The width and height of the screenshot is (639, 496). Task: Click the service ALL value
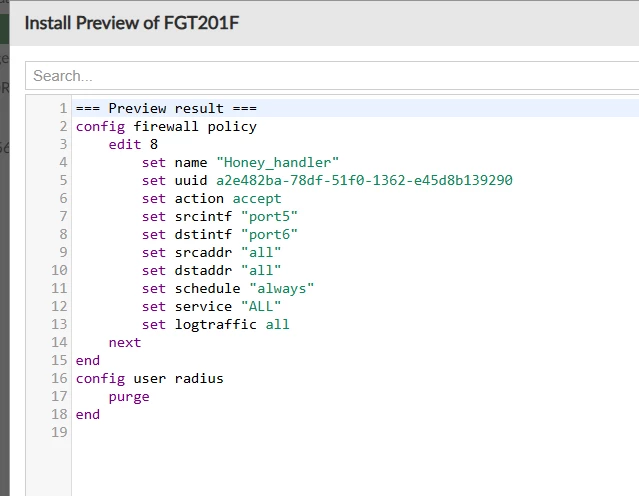pyautogui.click(x=261, y=306)
